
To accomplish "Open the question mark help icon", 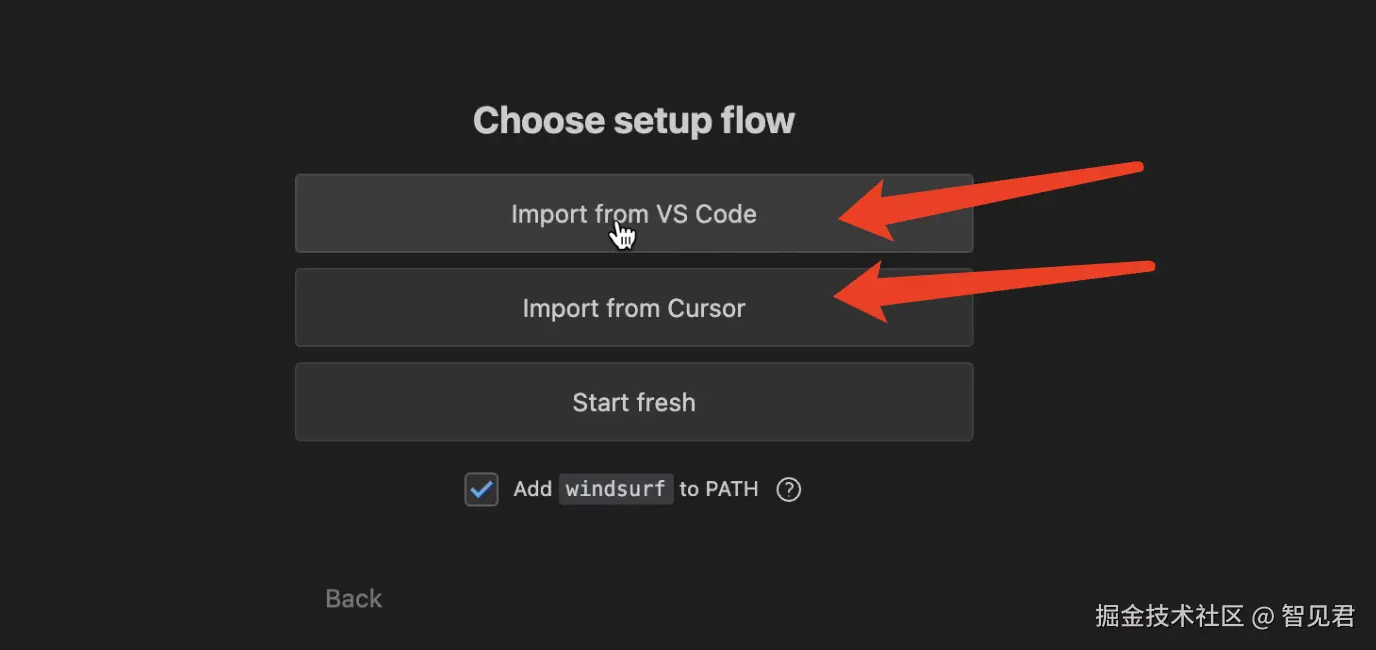I will pos(789,489).
